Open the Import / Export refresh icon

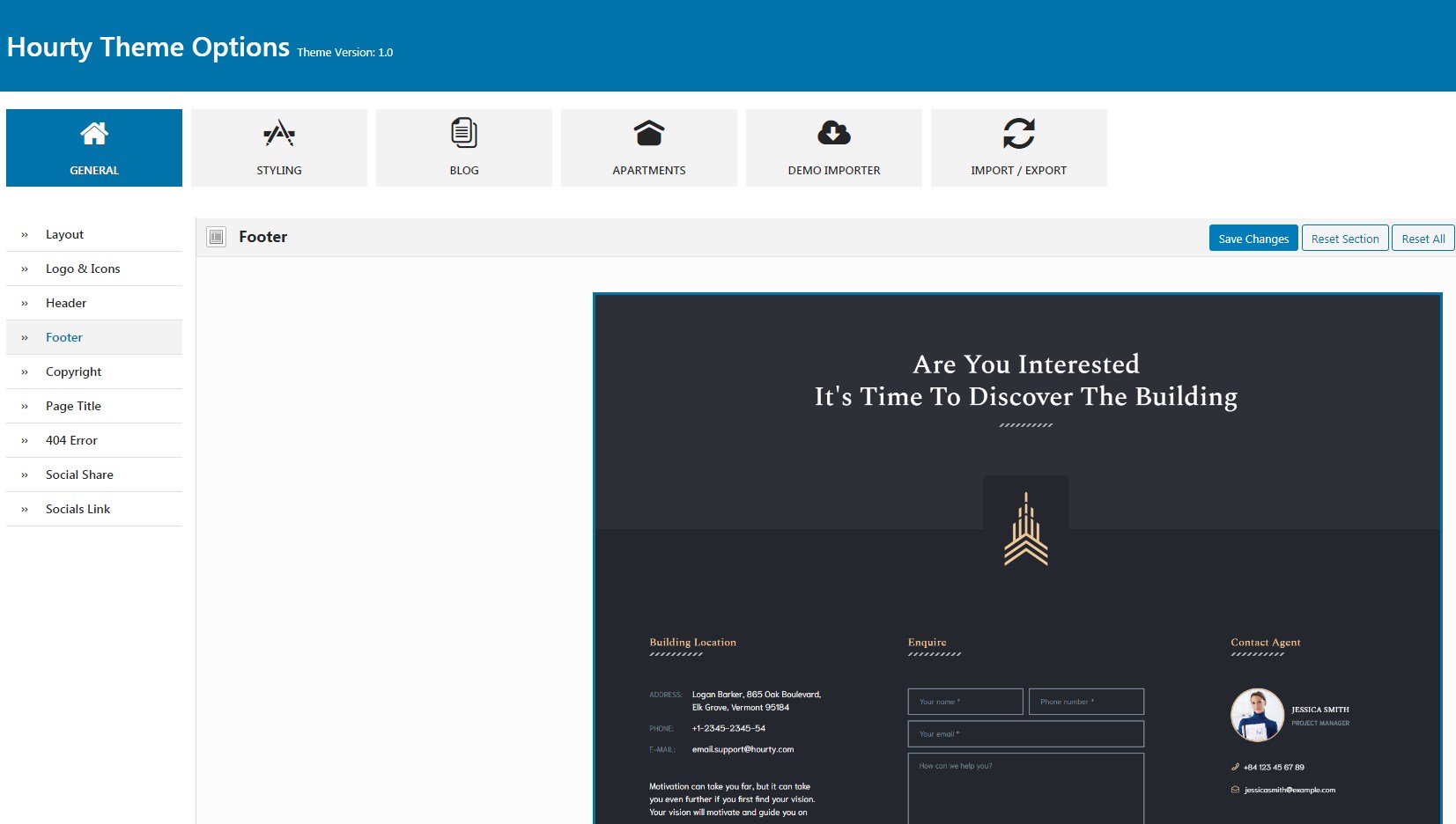[x=1019, y=133]
